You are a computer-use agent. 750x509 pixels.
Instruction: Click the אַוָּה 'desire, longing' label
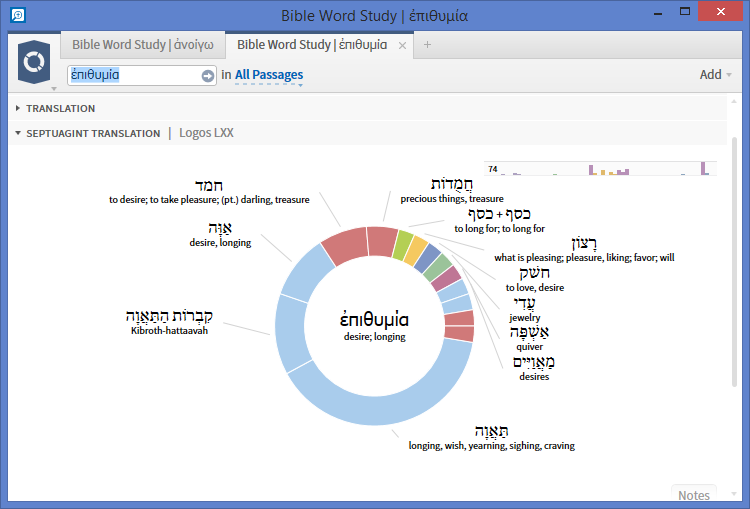point(220,234)
